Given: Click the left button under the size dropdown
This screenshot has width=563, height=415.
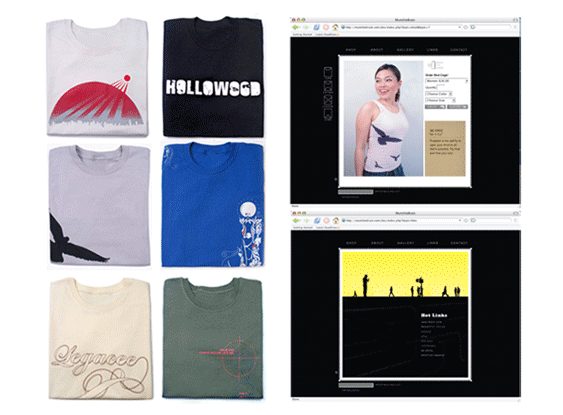Looking at the screenshot, I should (435, 107).
